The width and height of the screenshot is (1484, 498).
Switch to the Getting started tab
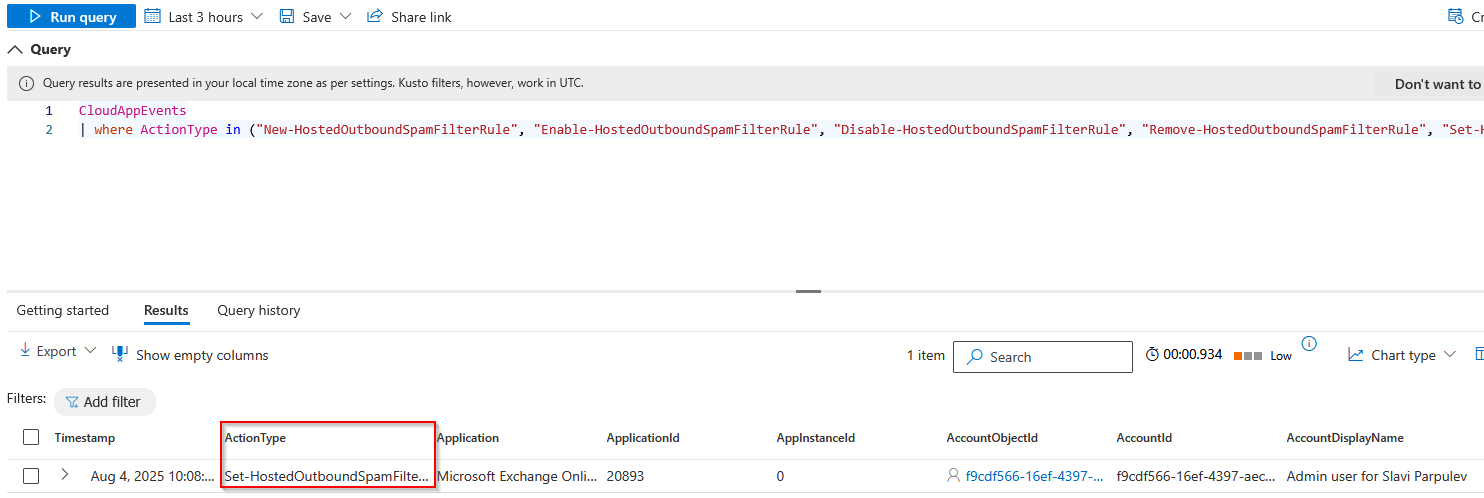(x=63, y=310)
